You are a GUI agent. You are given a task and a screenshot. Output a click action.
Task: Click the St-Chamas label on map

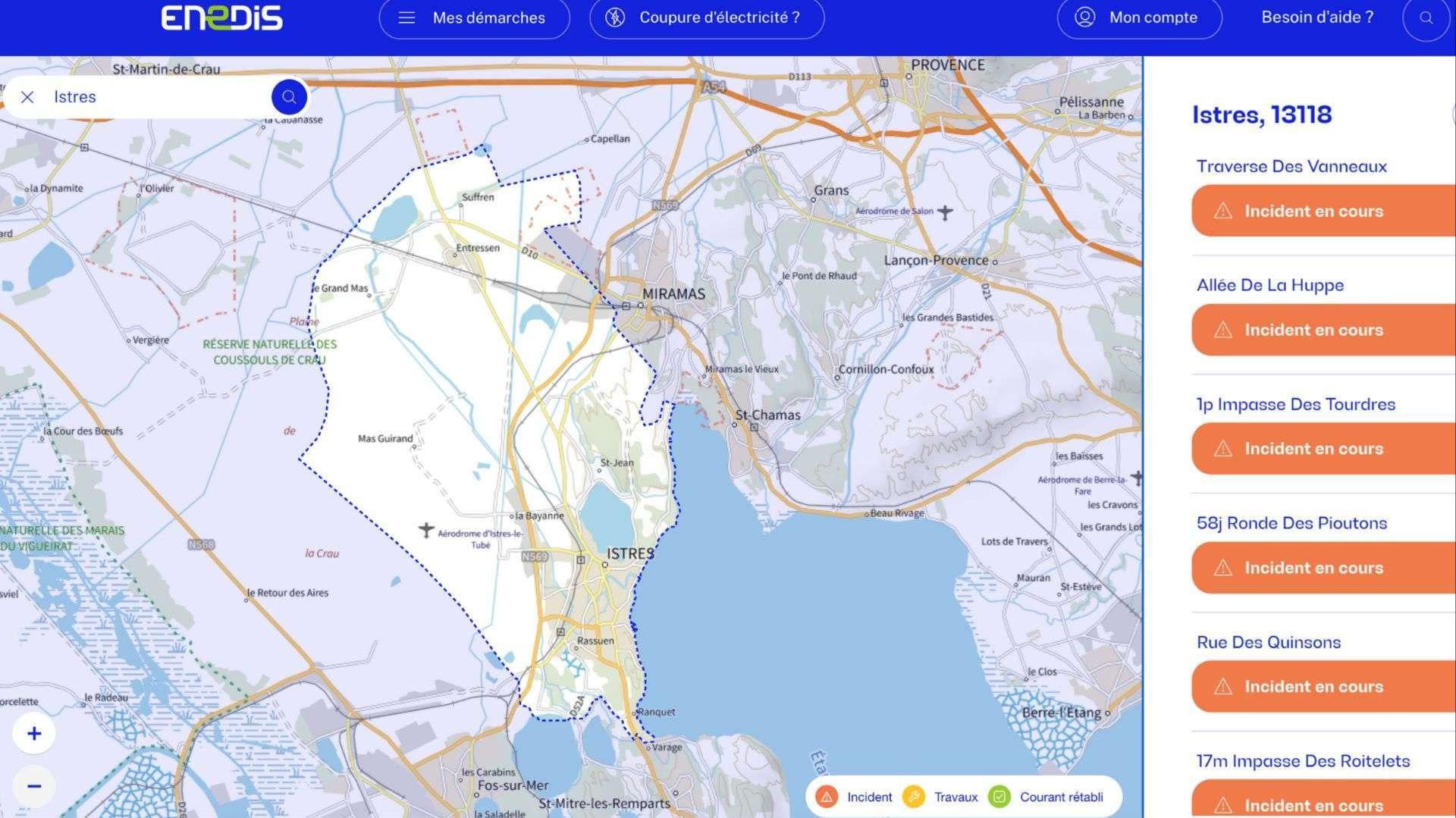click(768, 415)
